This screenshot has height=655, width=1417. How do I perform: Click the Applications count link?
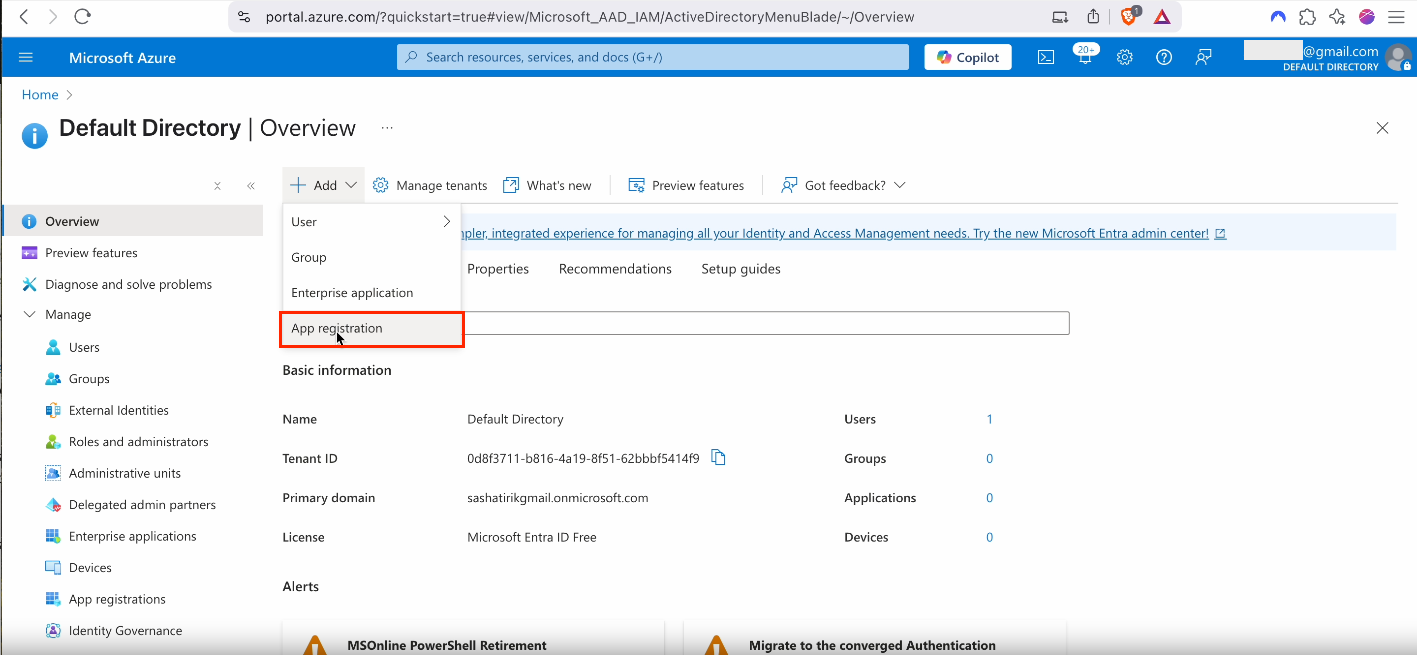click(x=990, y=497)
